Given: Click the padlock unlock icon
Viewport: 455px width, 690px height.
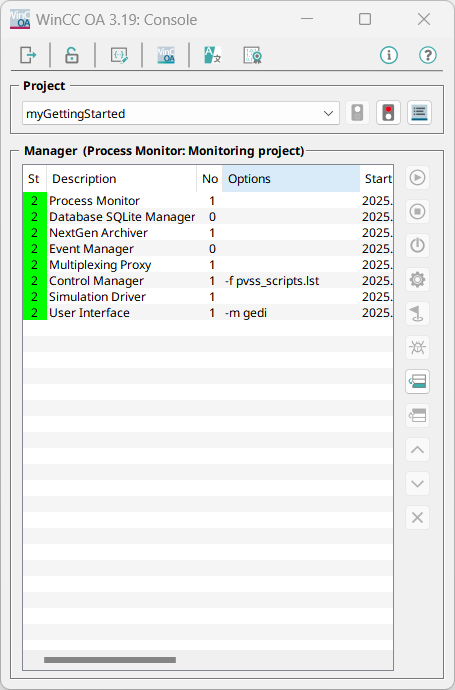Looking at the screenshot, I should click(x=72, y=55).
